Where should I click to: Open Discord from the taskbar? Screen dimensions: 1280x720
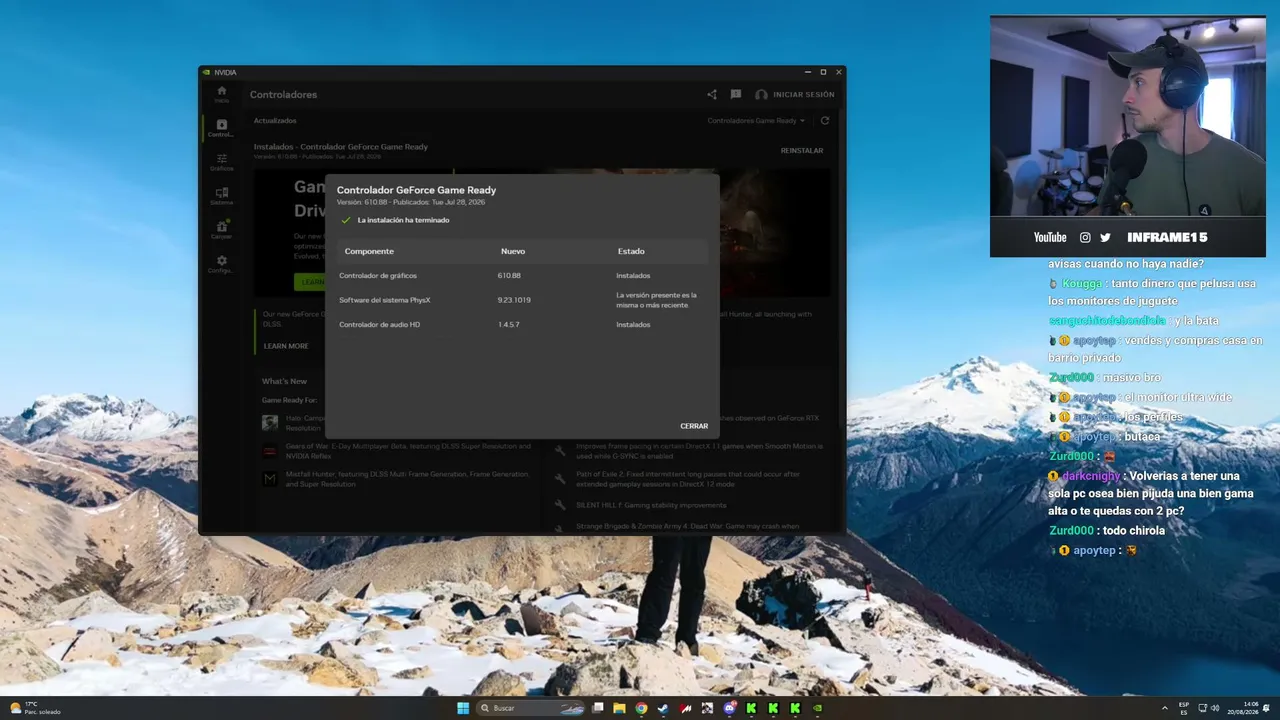click(x=729, y=708)
